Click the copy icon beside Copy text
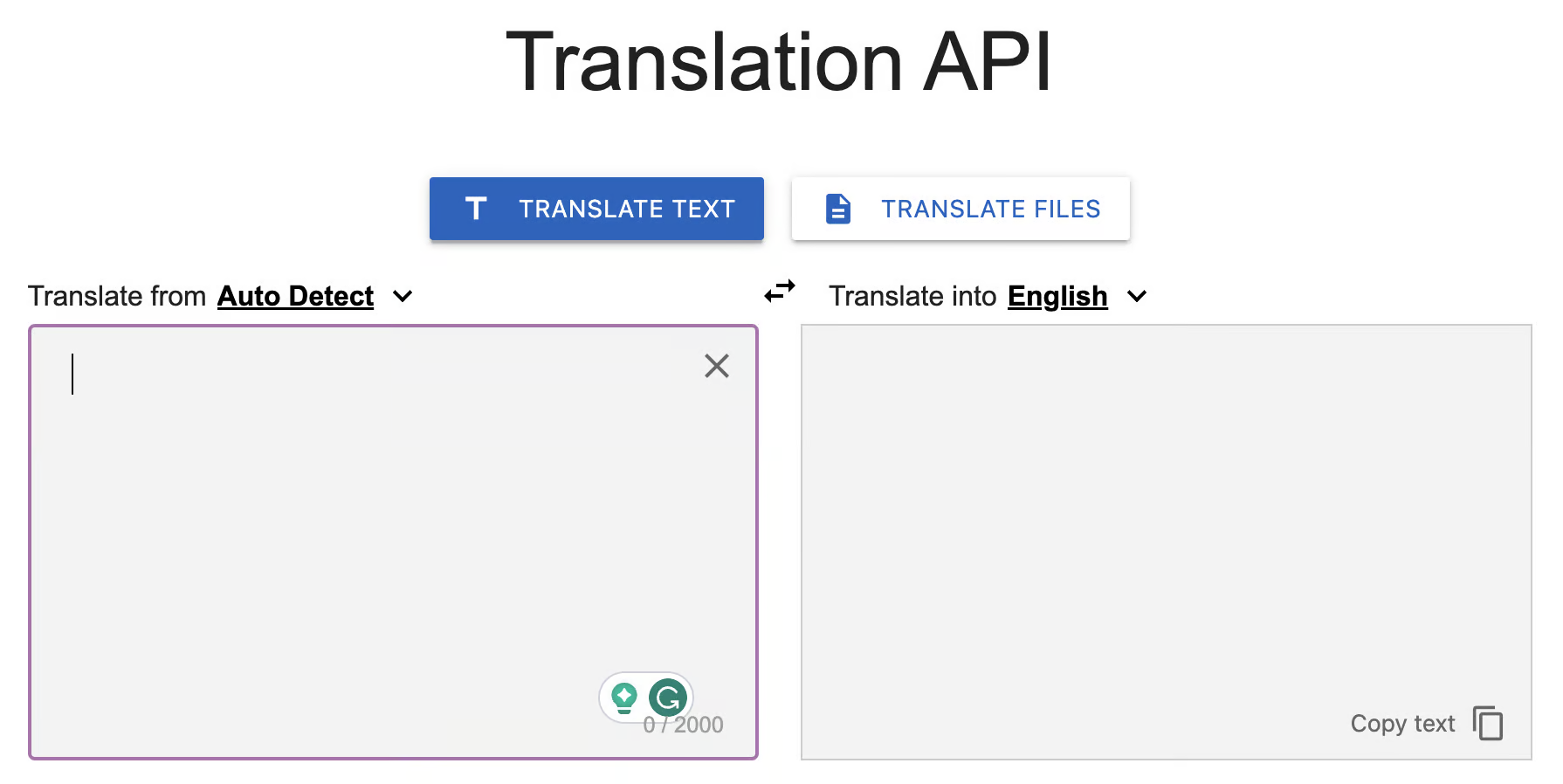Image resolution: width=1563 pixels, height=784 pixels. [1488, 723]
